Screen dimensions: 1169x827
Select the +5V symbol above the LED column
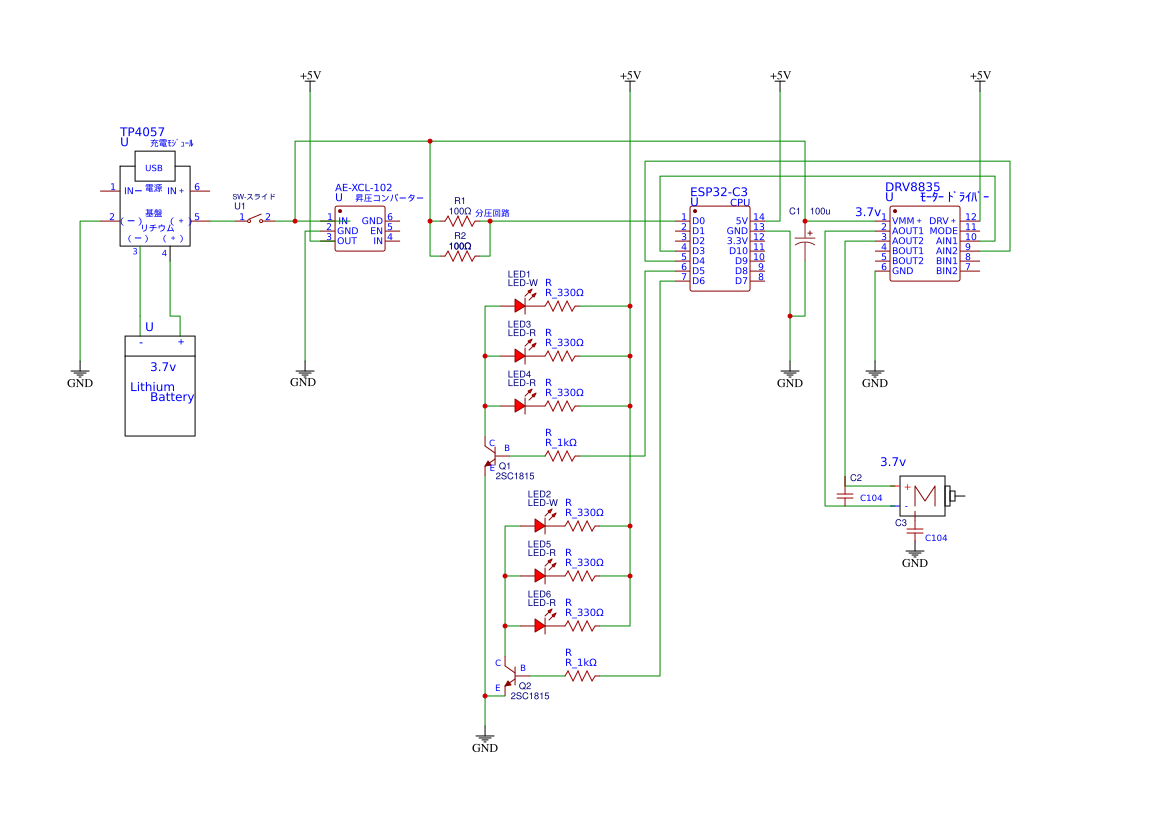(630, 78)
